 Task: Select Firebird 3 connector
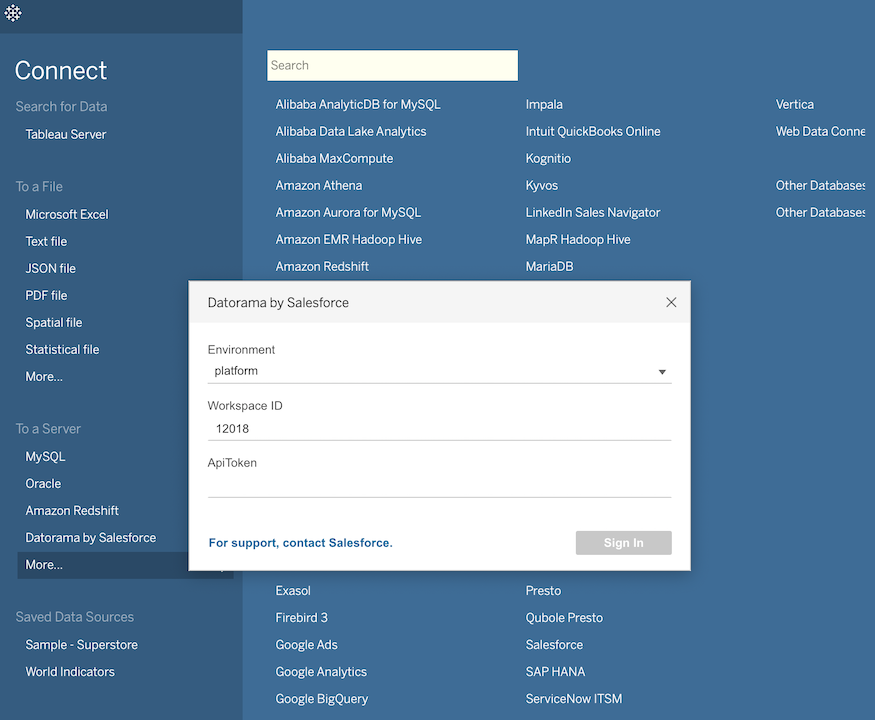(301, 618)
